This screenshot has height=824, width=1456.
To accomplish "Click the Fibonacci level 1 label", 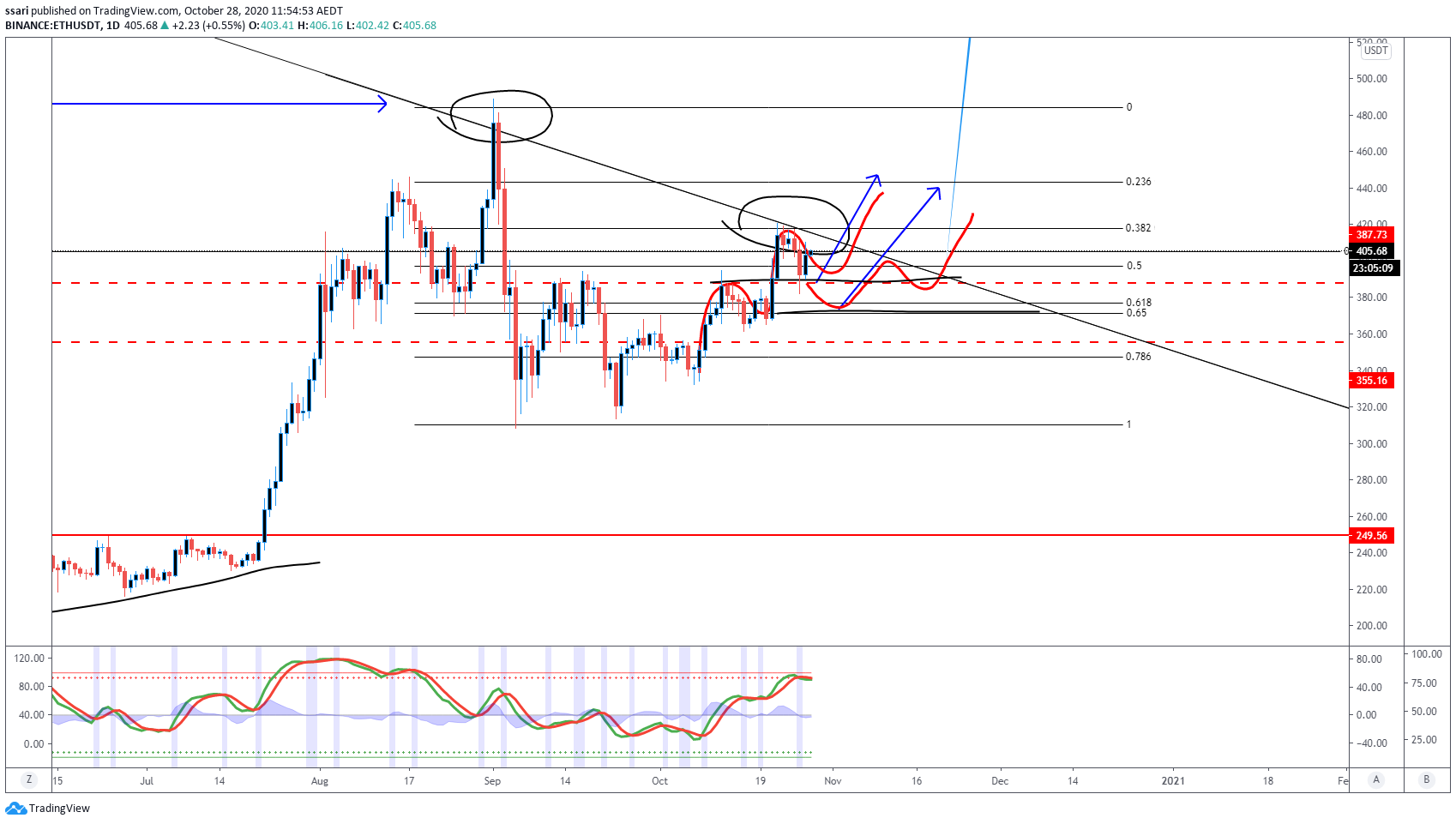I will 1128,424.
